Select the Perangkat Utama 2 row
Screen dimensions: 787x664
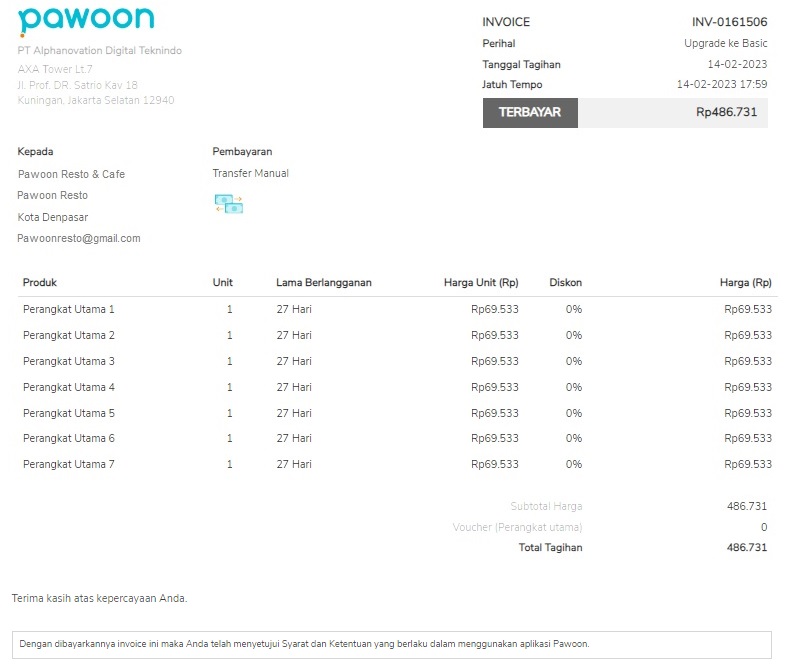397,335
